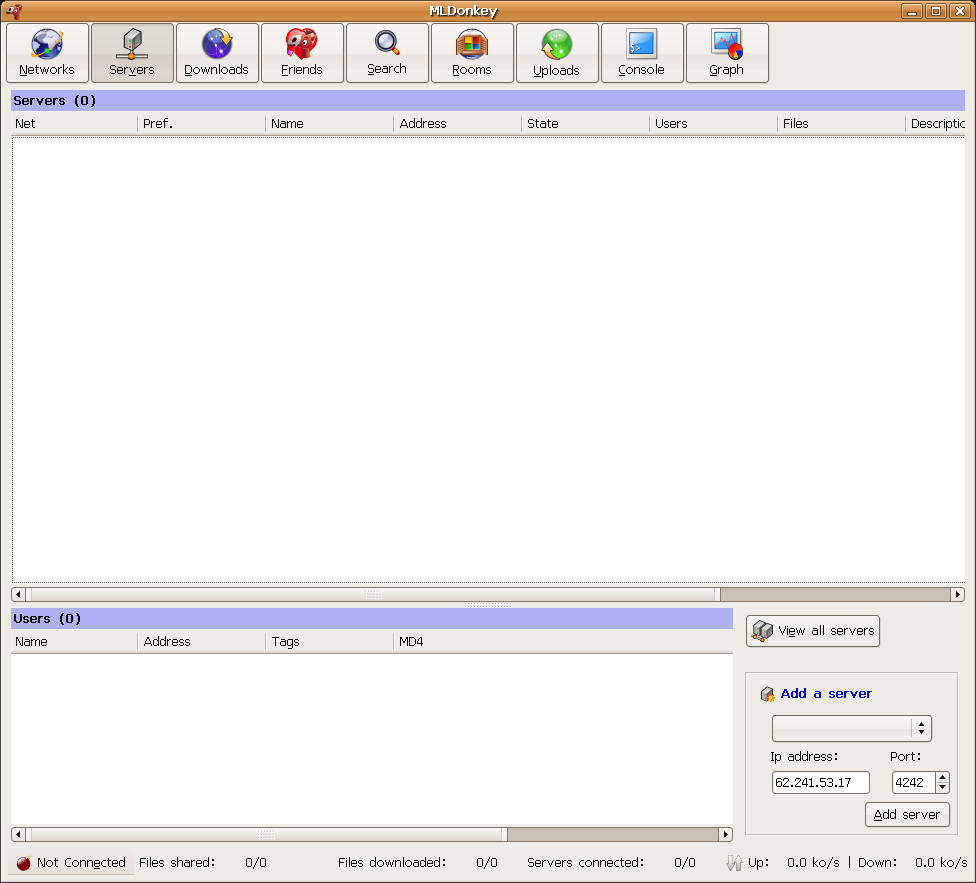
Task: Click the Add a server heading text
Action: click(826, 694)
